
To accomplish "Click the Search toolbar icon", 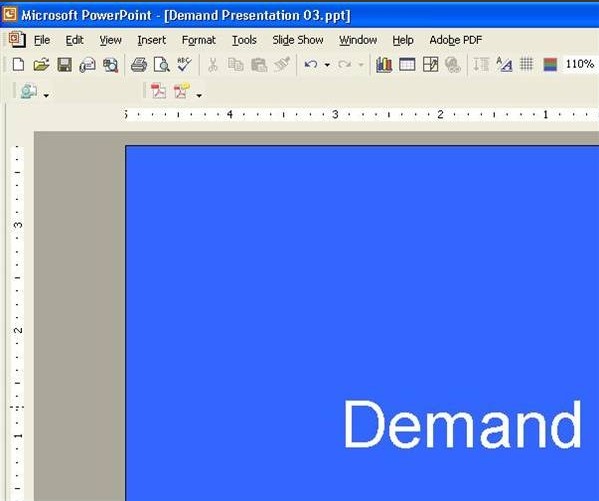I will [x=111, y=65].
